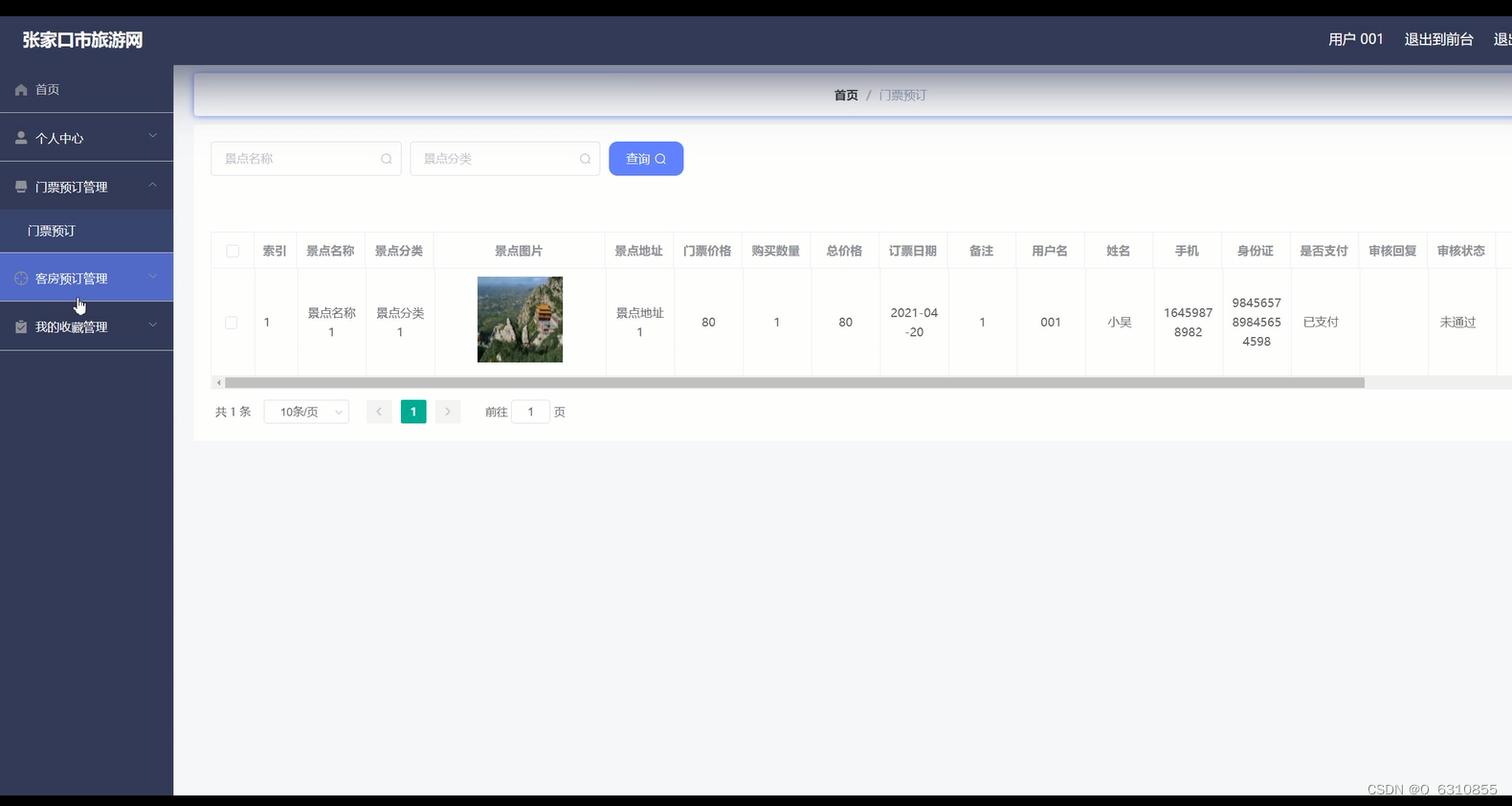Click the 2021-04-20 date cell
The height and width of the screenshot is (806, 1512).
click(914, 323)
